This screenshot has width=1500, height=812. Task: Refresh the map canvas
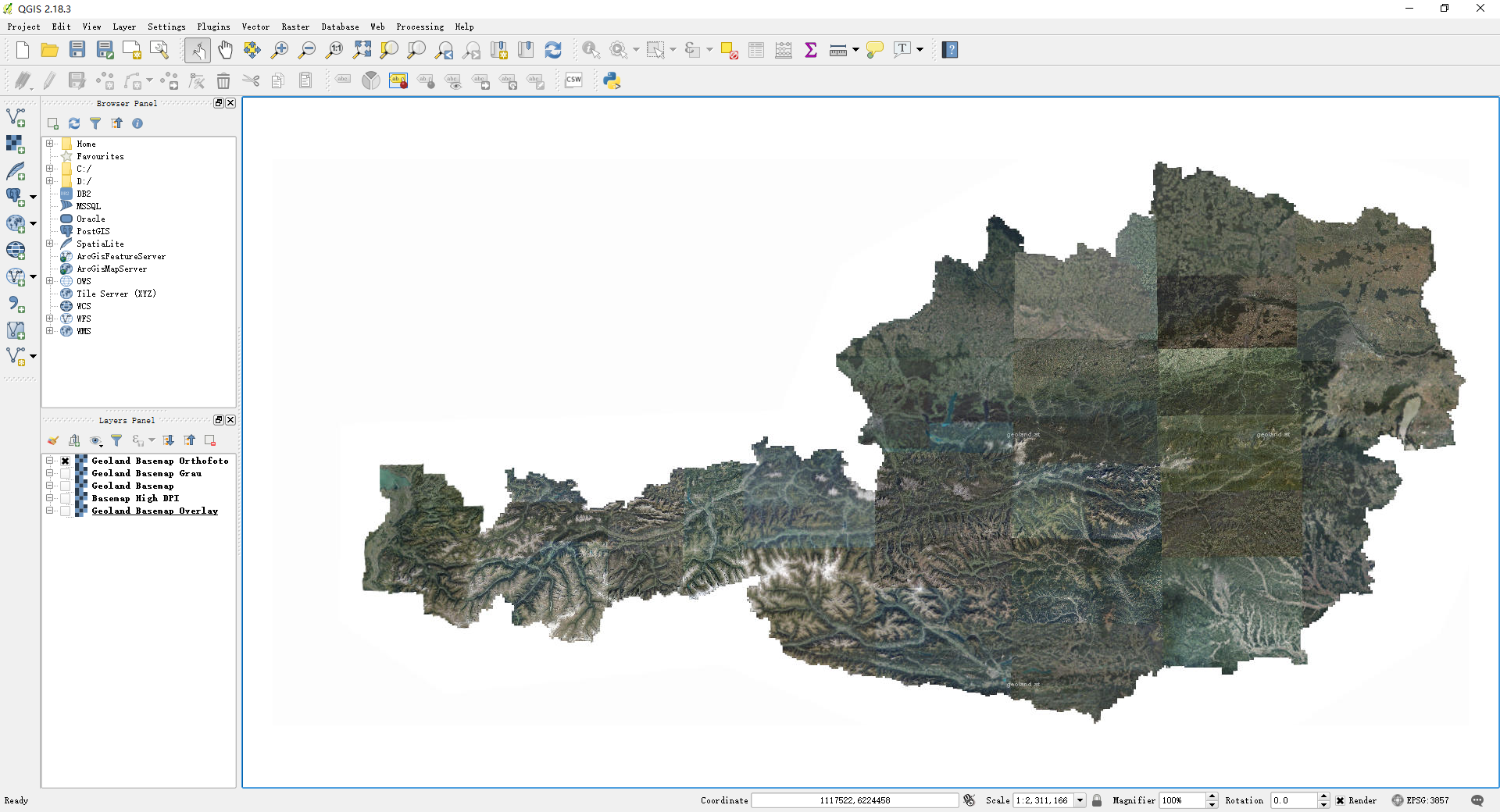pos(553,50)
